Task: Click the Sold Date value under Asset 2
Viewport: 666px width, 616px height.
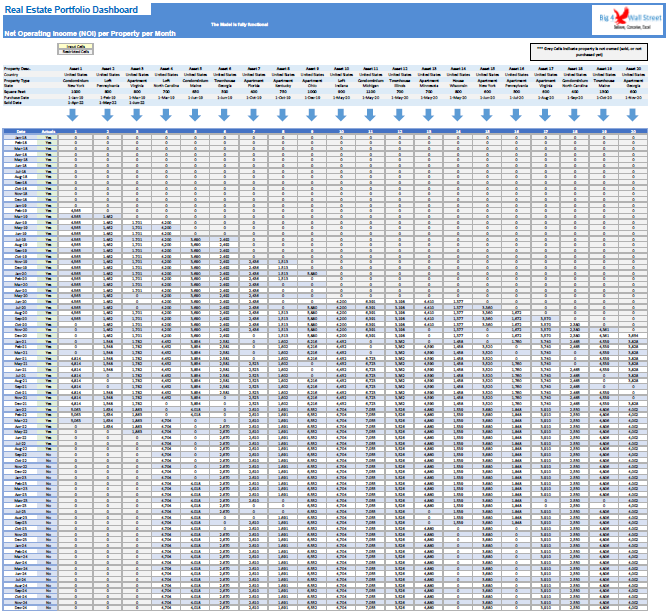Action: pyautogui.click(x=107, y=102)
